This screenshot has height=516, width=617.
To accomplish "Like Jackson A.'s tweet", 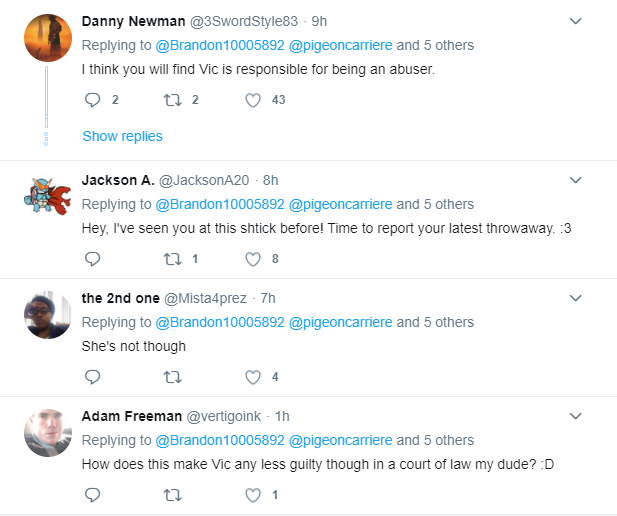I will coord(253,259).
